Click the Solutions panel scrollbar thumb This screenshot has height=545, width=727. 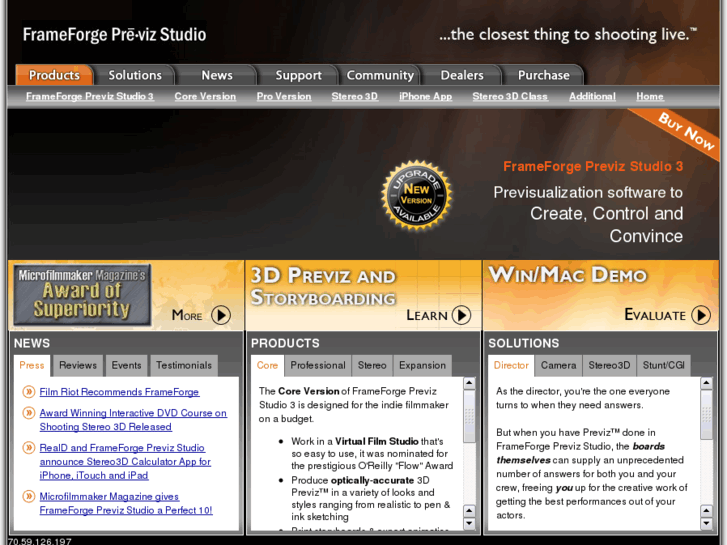point(706,415)
